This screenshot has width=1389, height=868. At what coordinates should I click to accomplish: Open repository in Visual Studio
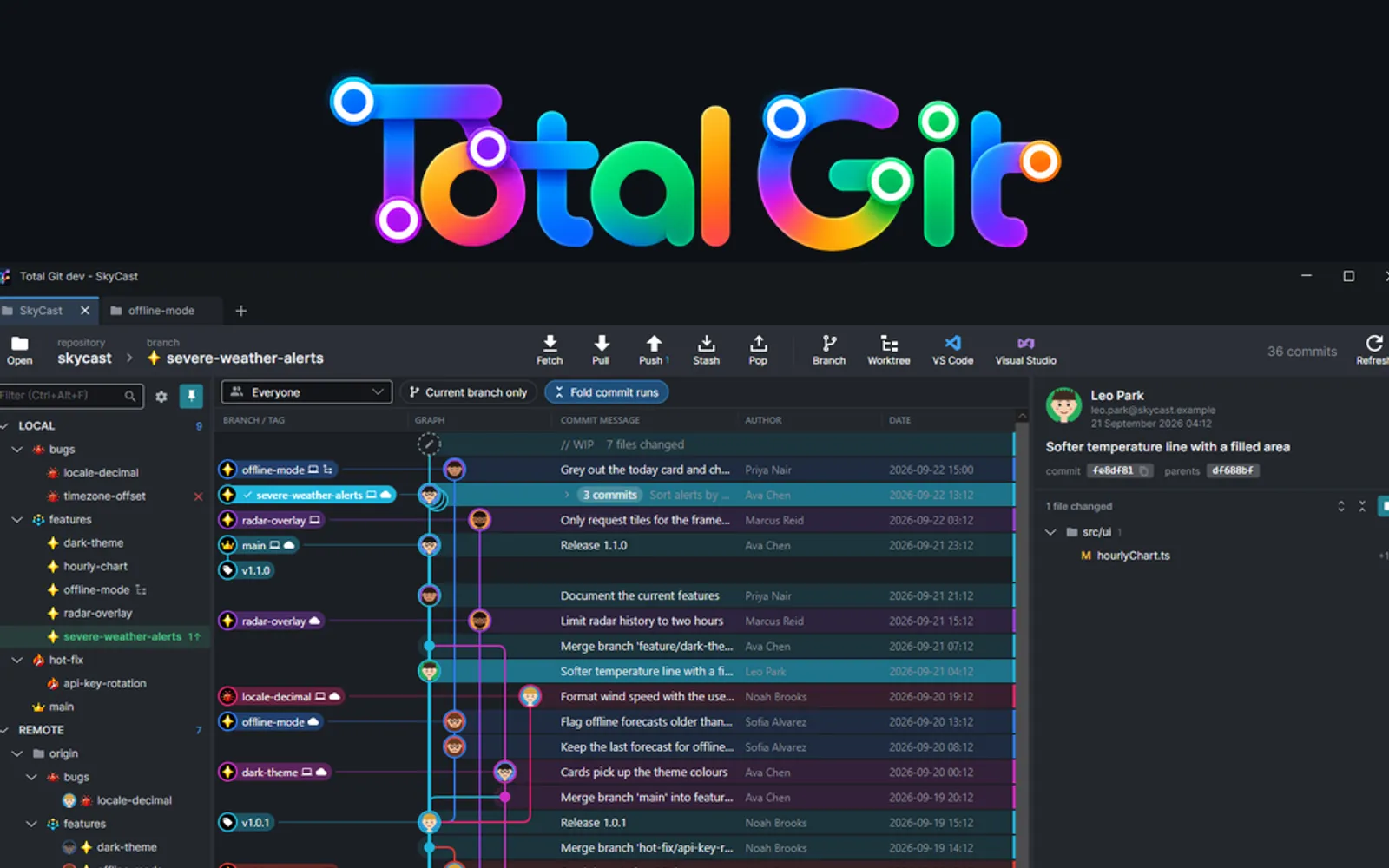tap(1025, 350)
